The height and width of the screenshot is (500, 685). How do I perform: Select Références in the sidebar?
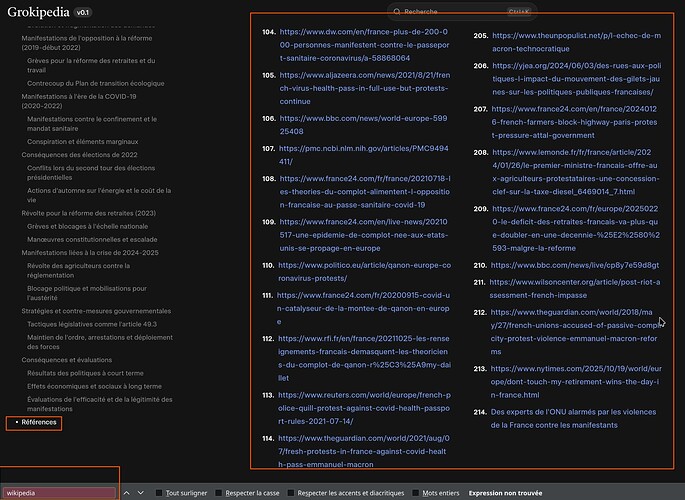point(40,422)
